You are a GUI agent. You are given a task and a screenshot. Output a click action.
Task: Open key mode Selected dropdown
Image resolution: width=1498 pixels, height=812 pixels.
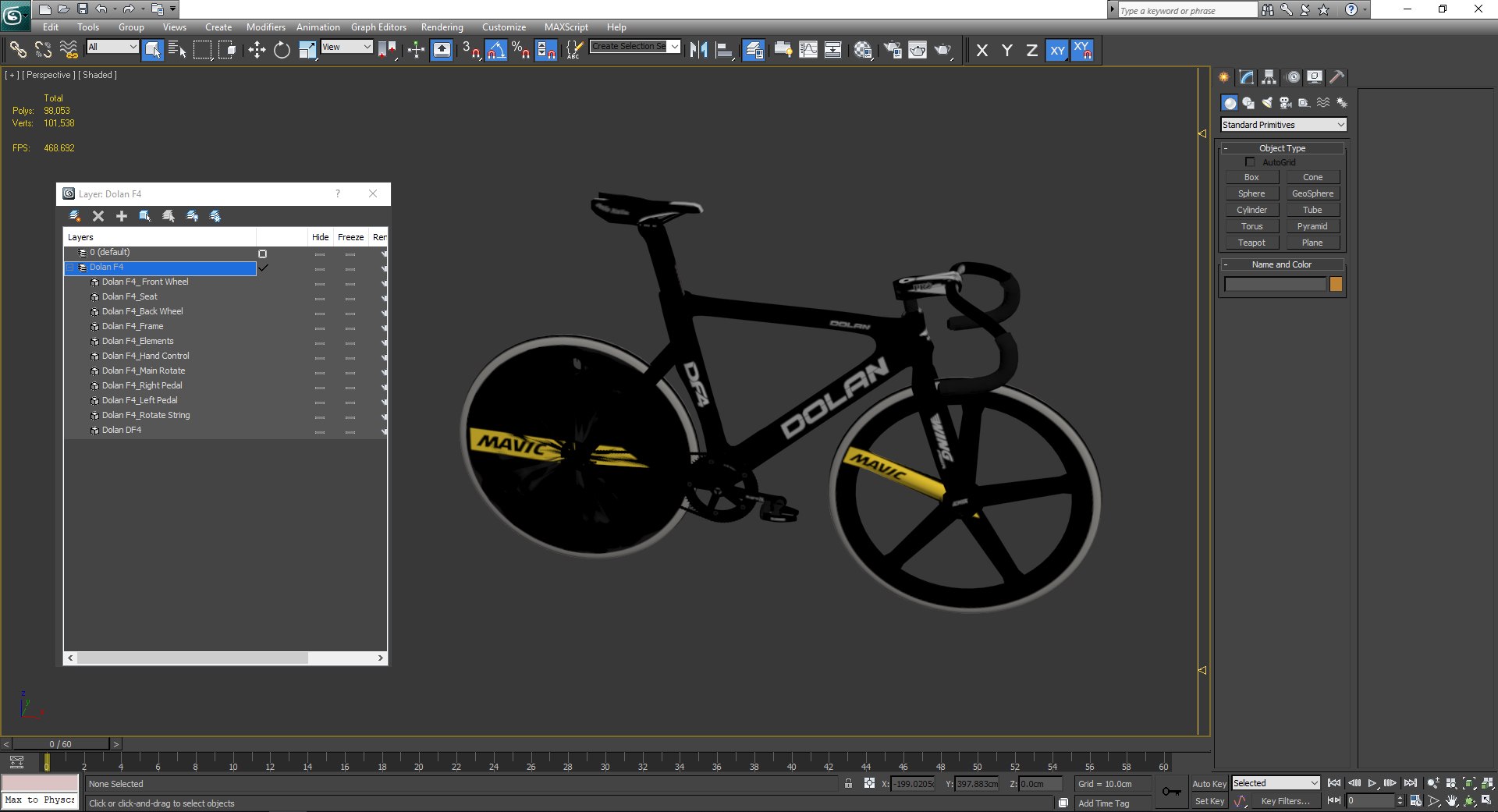1276,783
